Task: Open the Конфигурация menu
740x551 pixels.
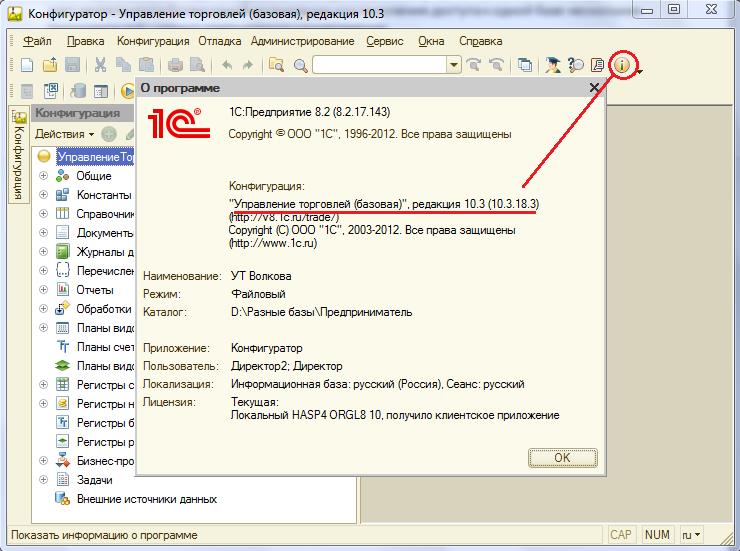Action: 153,41
